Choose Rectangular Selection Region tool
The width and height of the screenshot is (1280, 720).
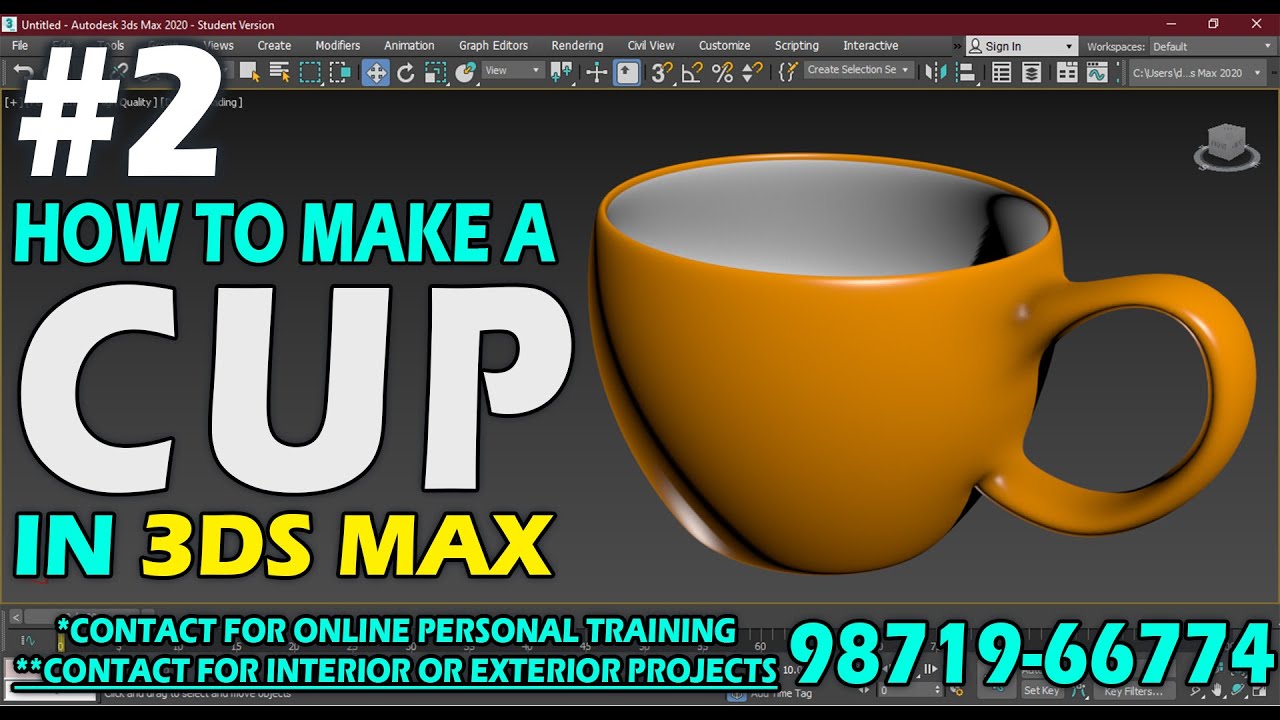[x=310, y=72]
